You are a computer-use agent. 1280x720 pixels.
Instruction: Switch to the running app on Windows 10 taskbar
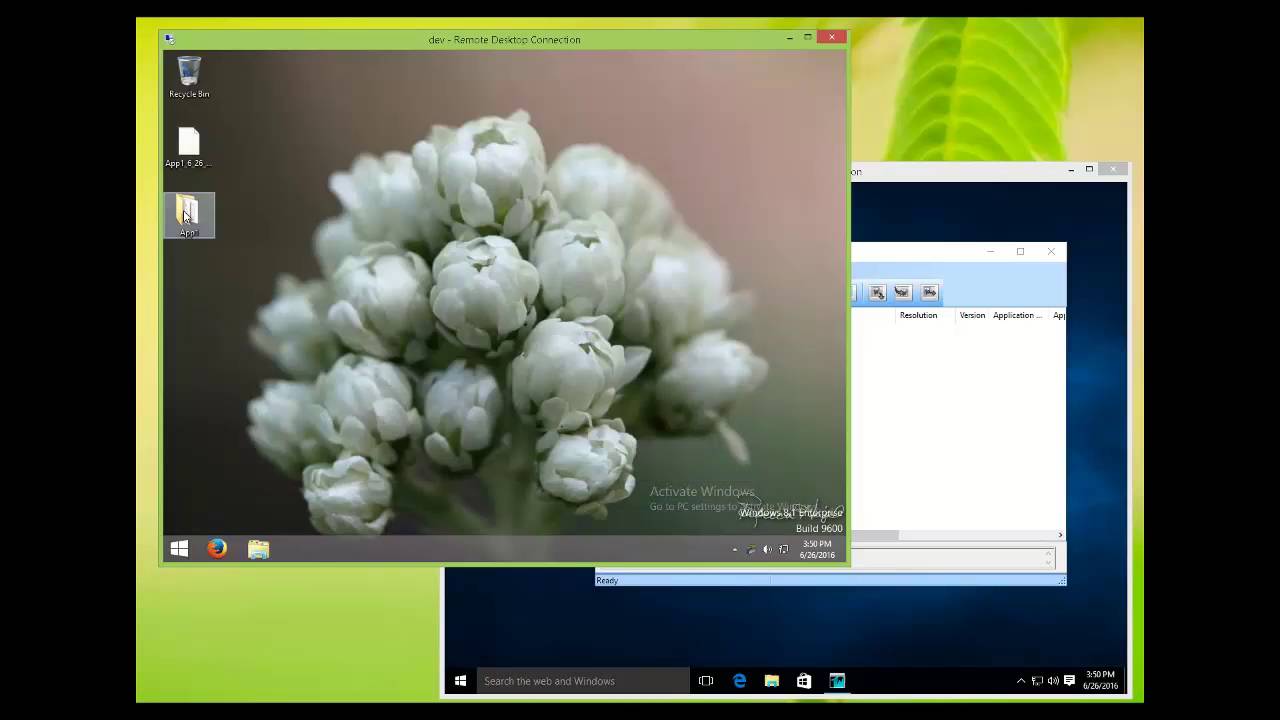[837, 681]
